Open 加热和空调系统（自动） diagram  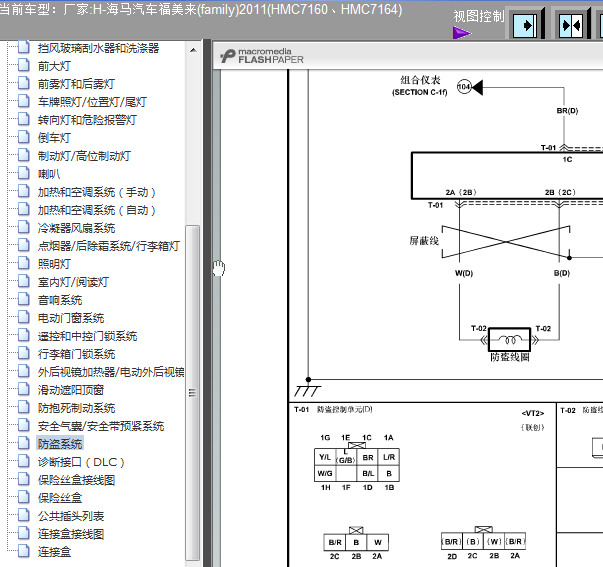pos(97,210)
